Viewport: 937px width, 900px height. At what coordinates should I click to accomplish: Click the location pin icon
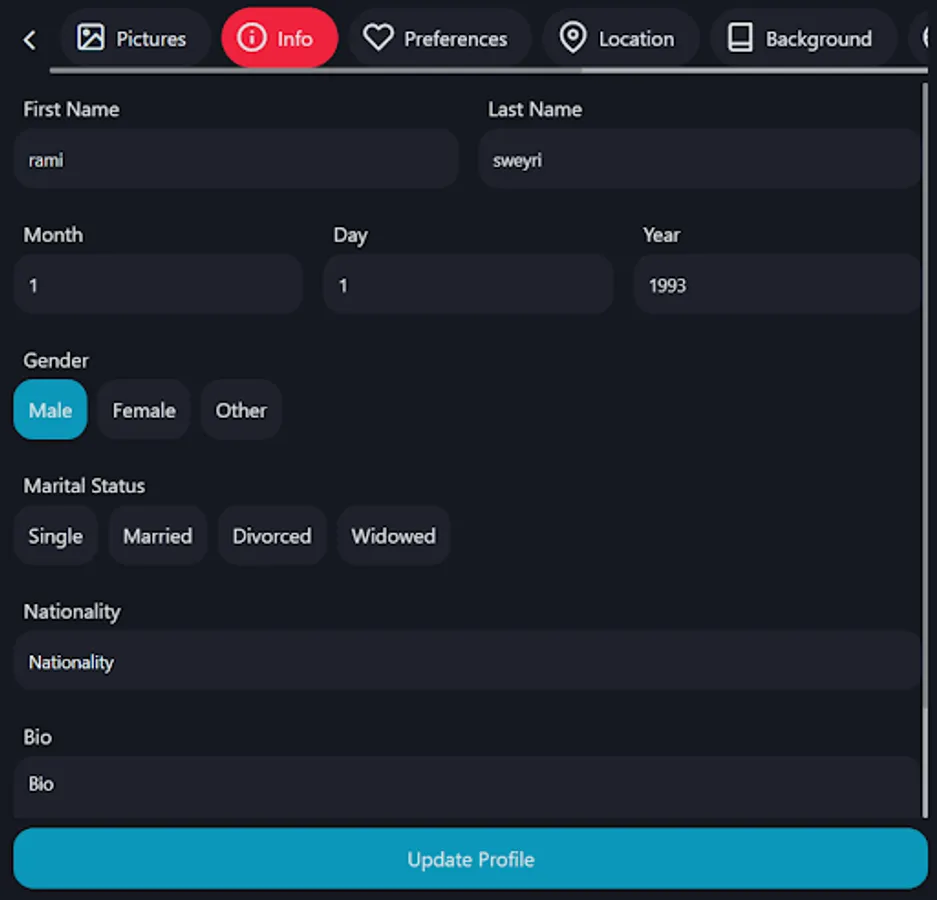(x=572, y=38)
